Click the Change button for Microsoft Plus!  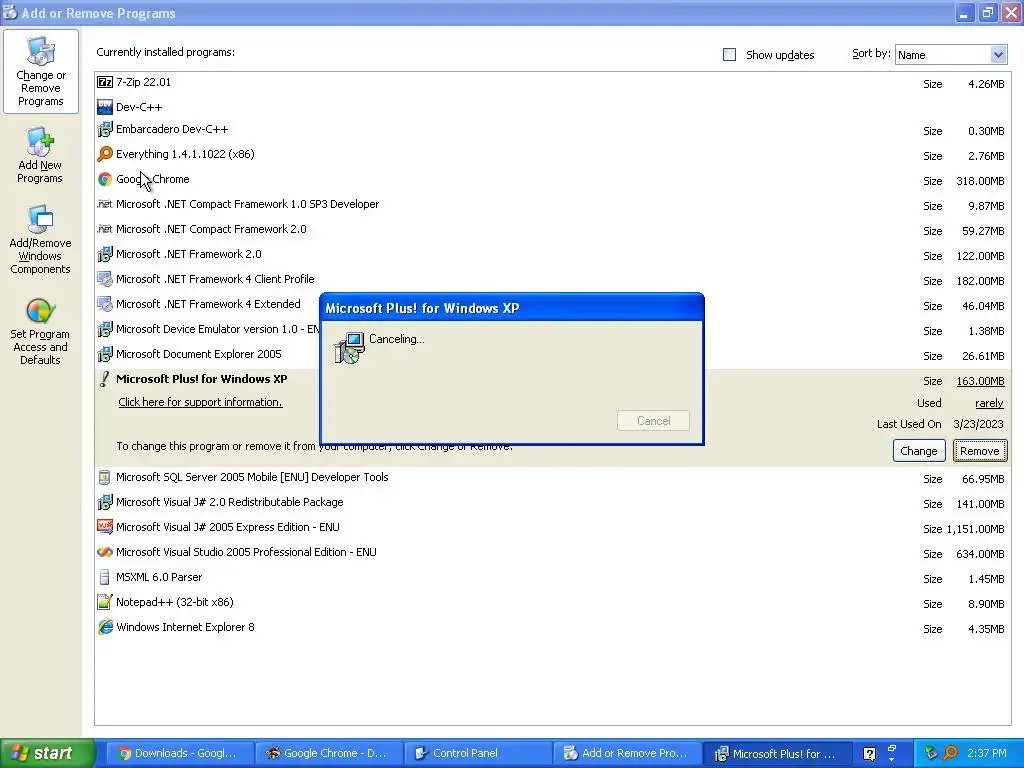click(x=918, y=451)
